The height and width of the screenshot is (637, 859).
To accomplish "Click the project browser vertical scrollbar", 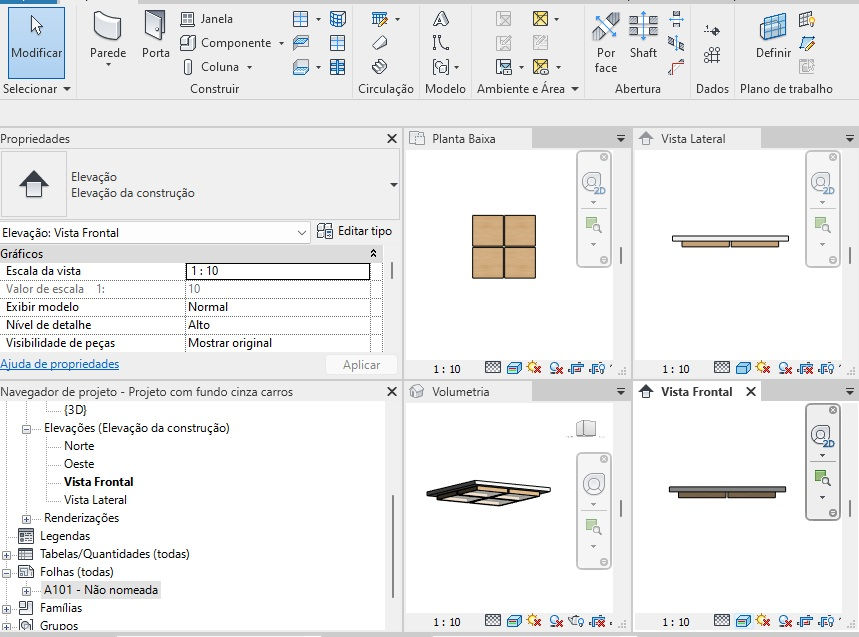I will tap(393, 546).
